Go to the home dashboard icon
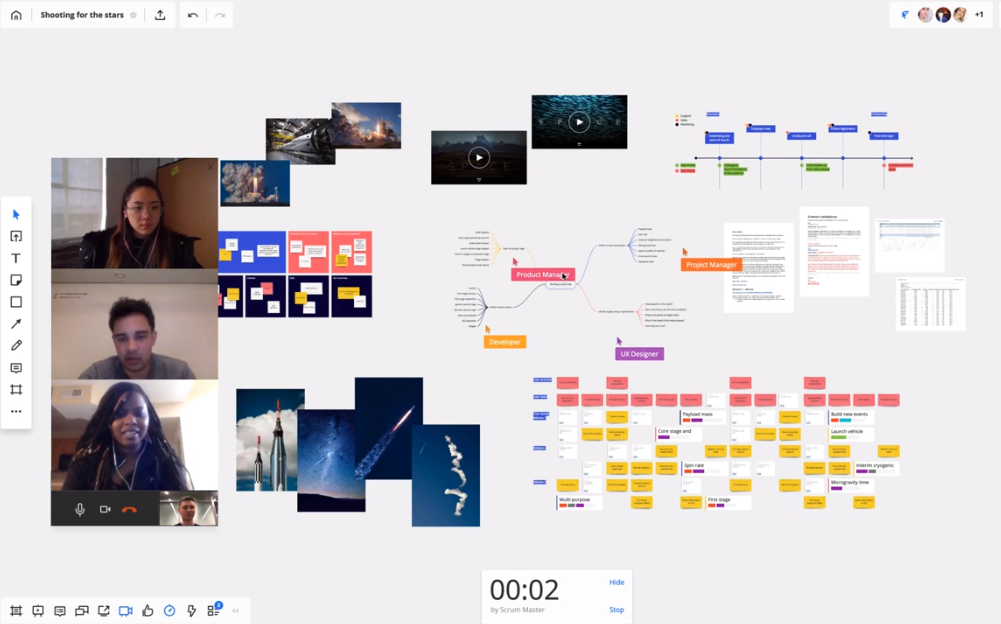1001x624 pixels. (16, 15)
